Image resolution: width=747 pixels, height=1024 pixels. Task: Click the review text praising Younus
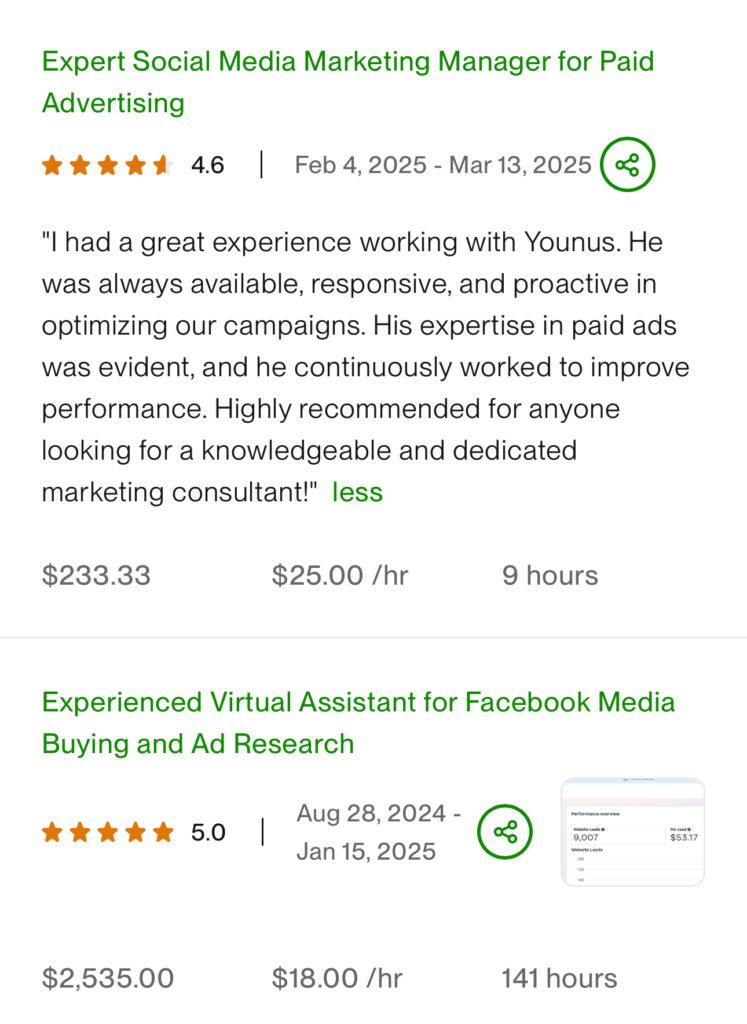[x=364, y=367]
